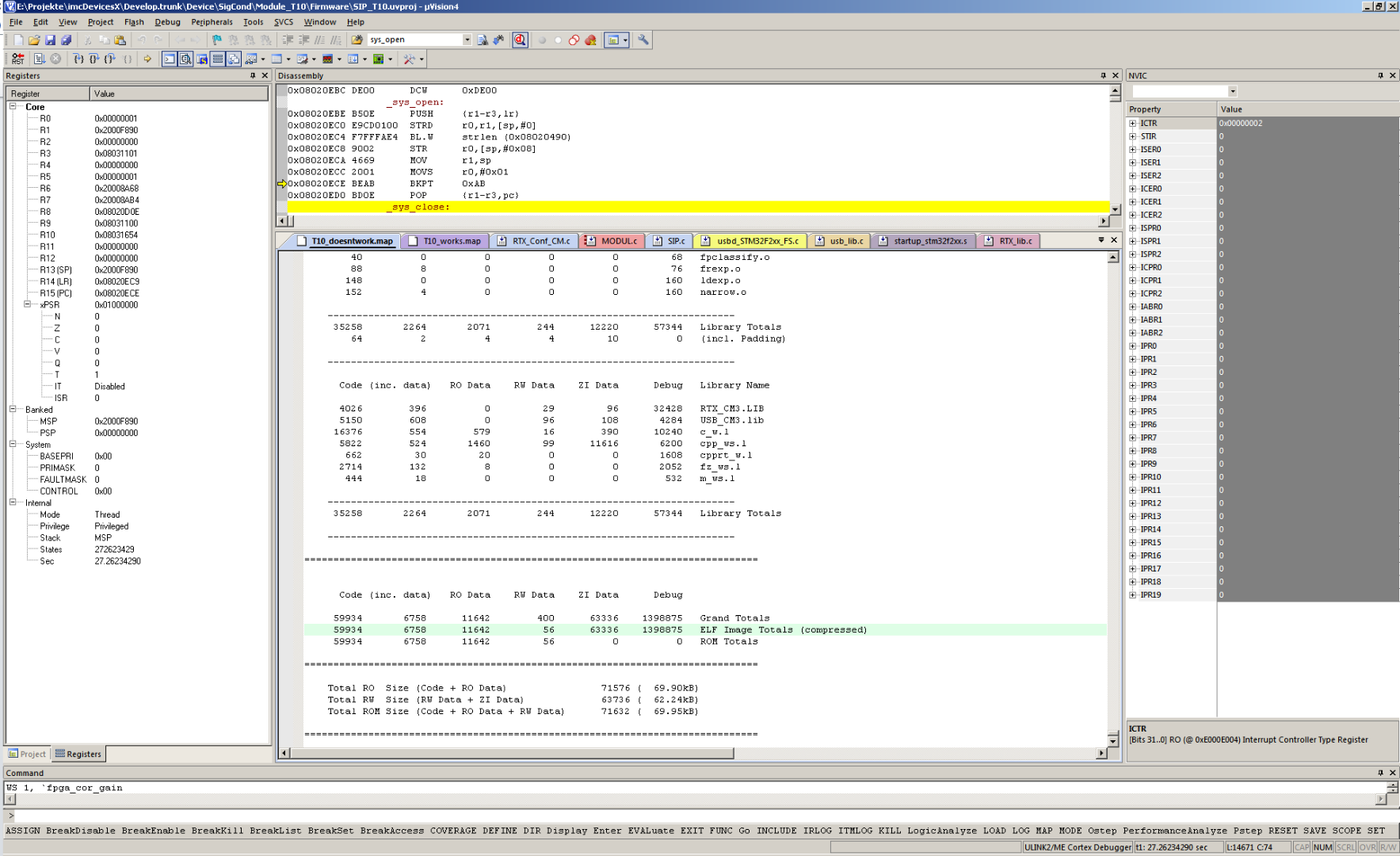Expand the ISER0 property in NVIC
Image resolution: width=1400 pixels, height=856 pixels.
pyautogui.click(x=1132, y=150)
